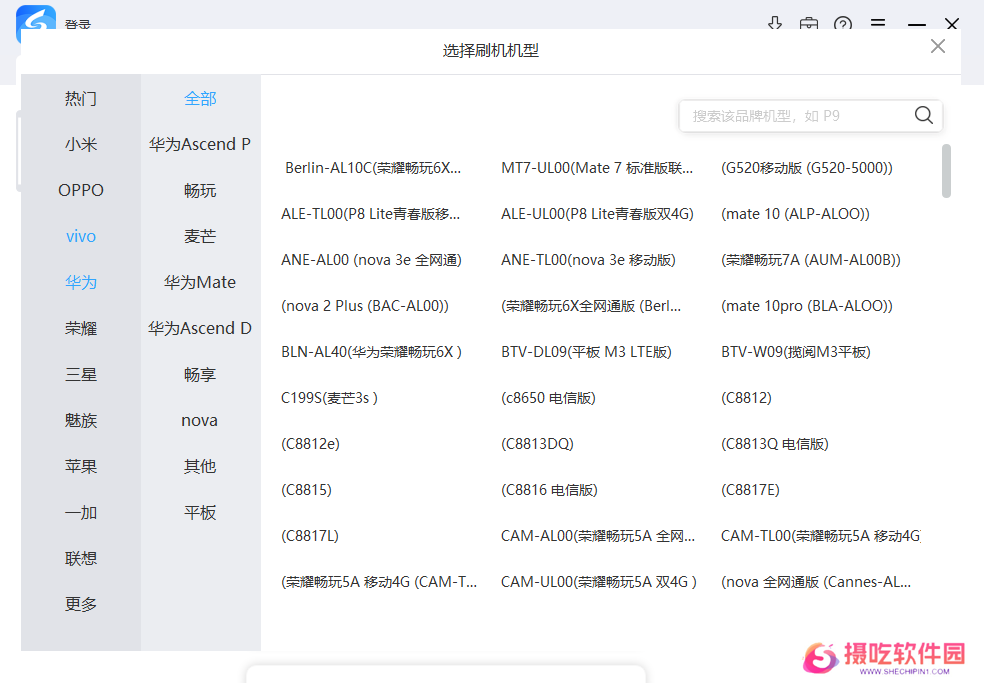Select the 小米 brand tab
This screenshot has width=984, height=683.
(81, 144)
